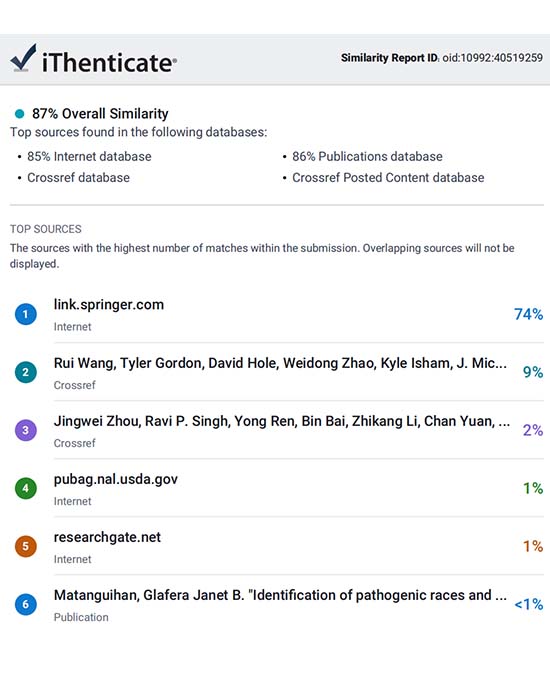Click the Similarity Report ID number
The height and width of the screenshot is (680, 550).
(492, 58)
